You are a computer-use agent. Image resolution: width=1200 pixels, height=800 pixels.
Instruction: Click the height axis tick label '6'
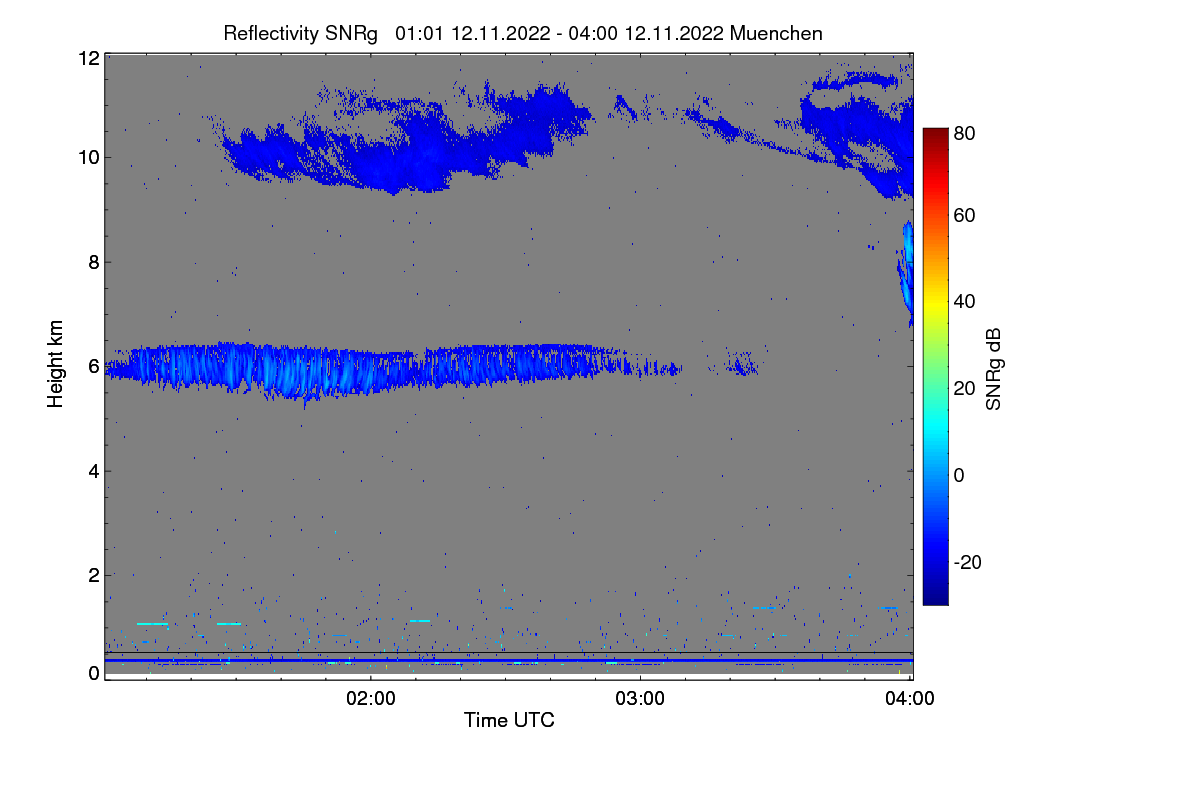pos(93,366)
